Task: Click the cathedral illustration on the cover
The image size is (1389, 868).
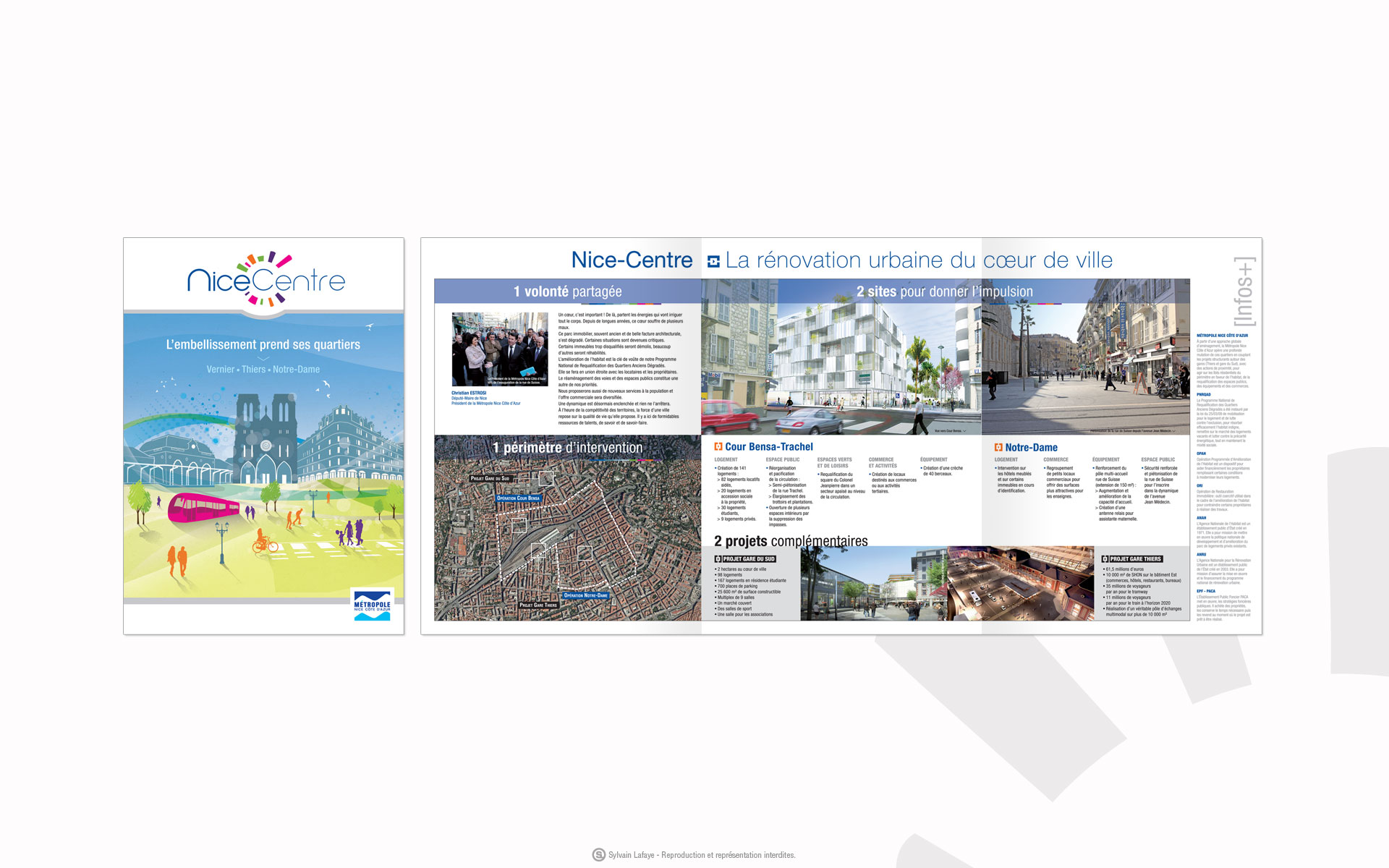Action: click(265, 438)
